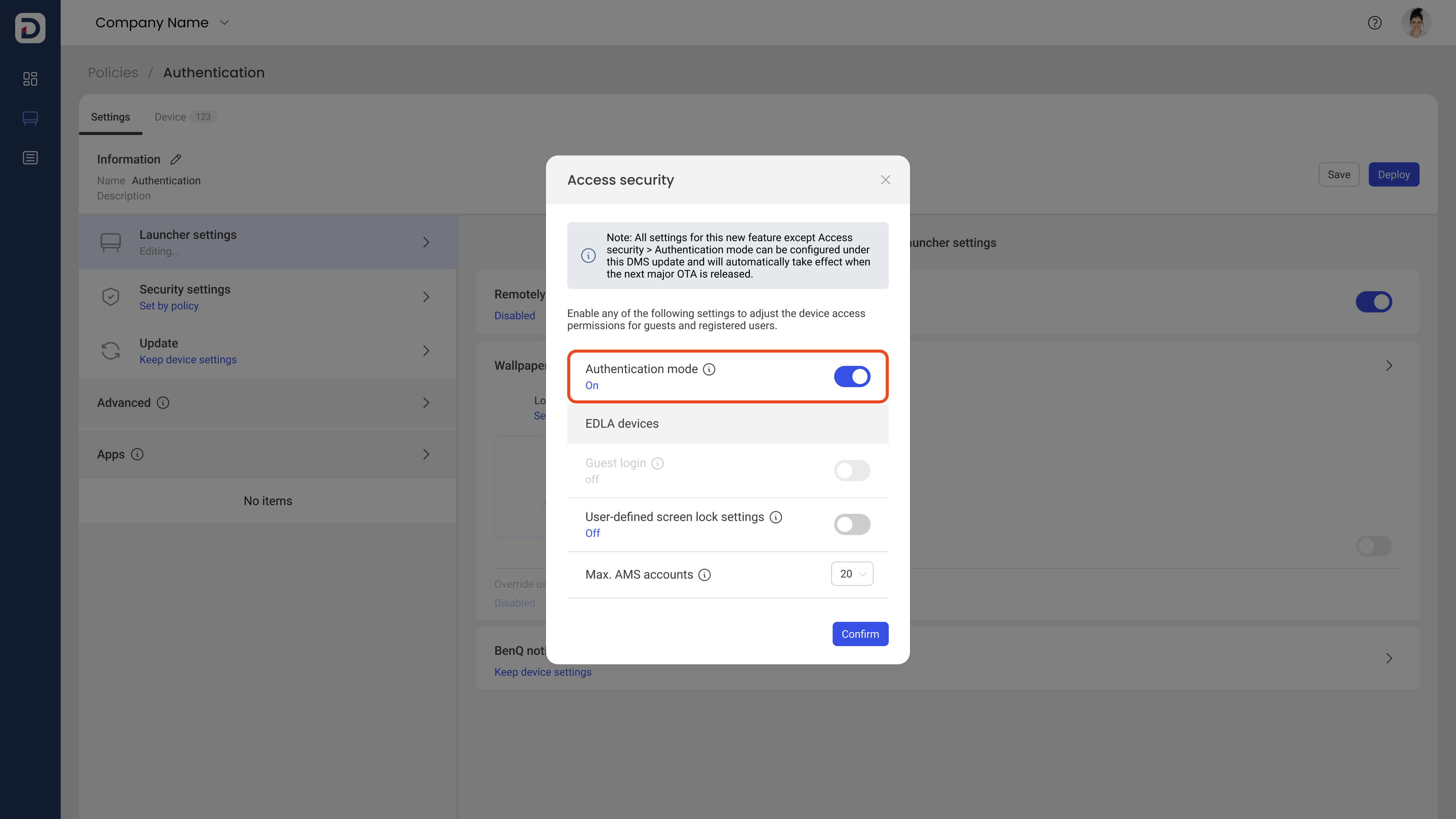1456x819 pixels.
Task: Switch to the Device tab
Action: click(169, 117)
